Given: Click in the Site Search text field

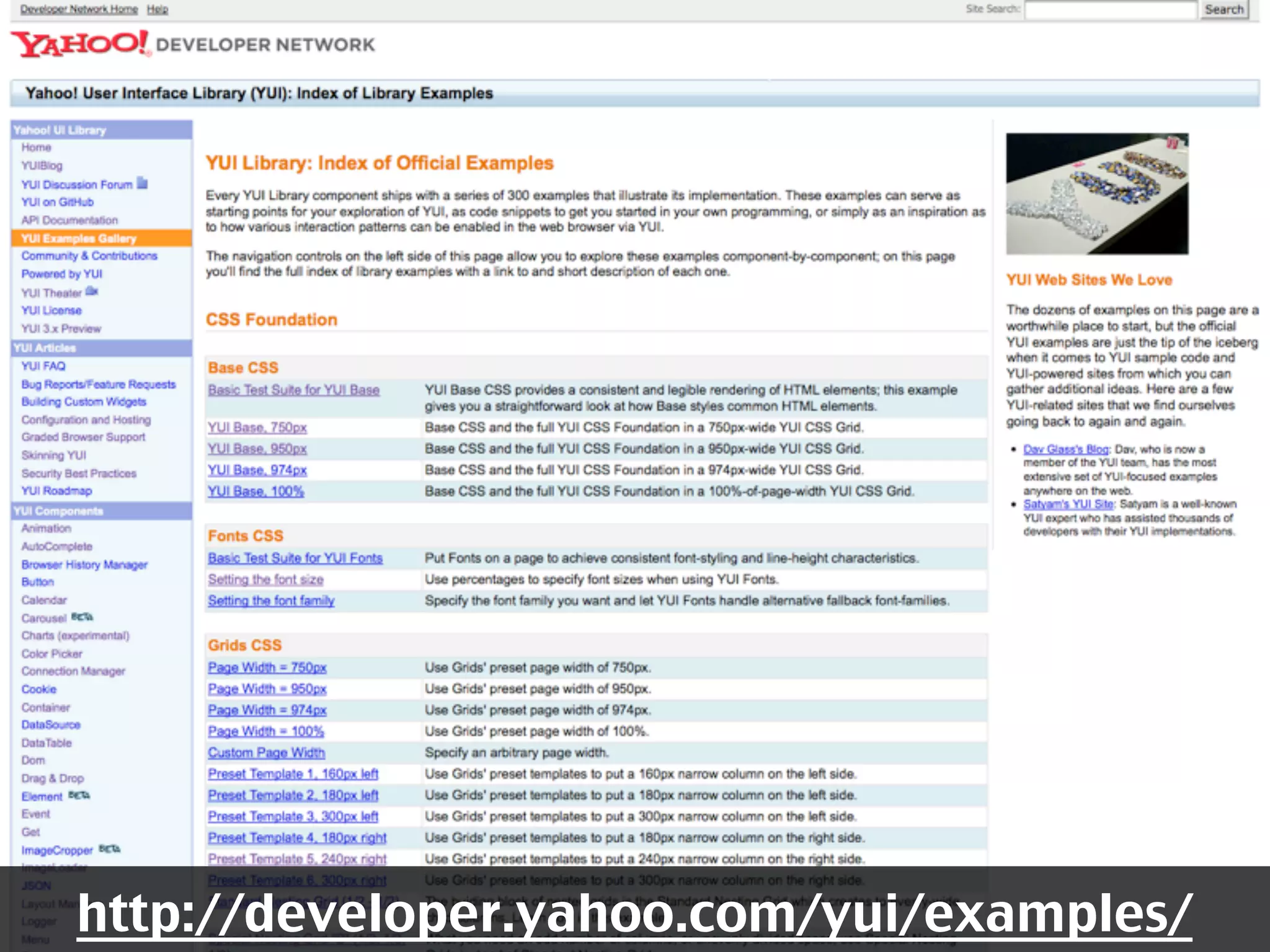Looking at the screenshot, I should (1110, 10).
